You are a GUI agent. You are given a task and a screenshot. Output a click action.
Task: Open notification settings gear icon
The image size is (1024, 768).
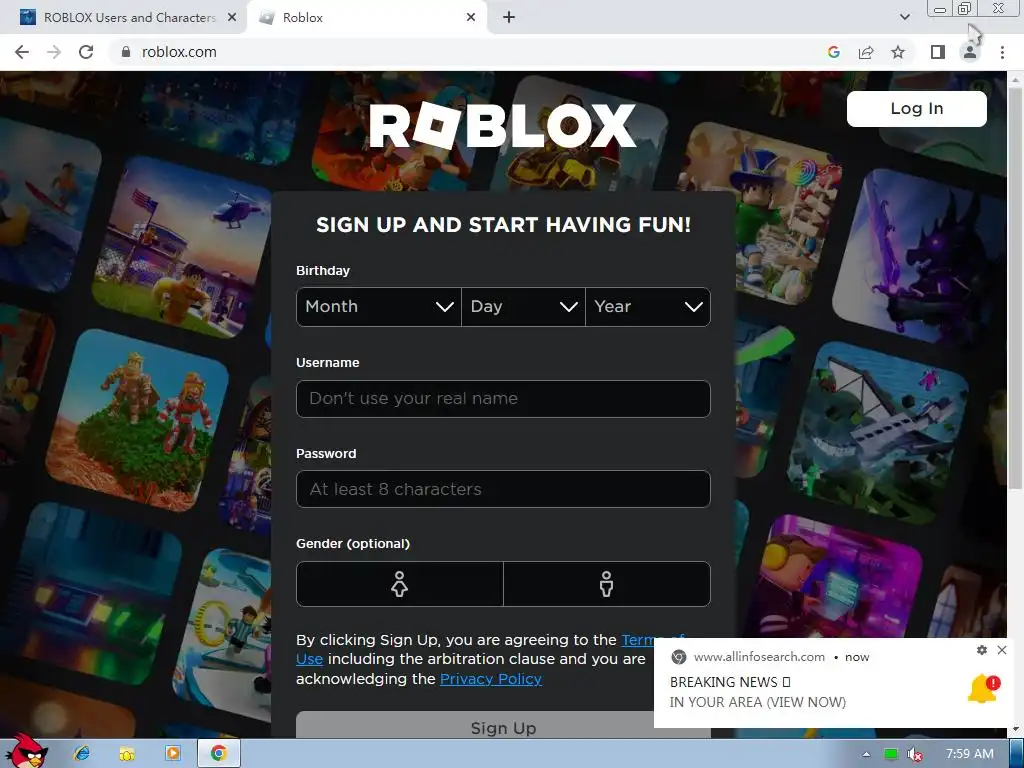[982, 650]
